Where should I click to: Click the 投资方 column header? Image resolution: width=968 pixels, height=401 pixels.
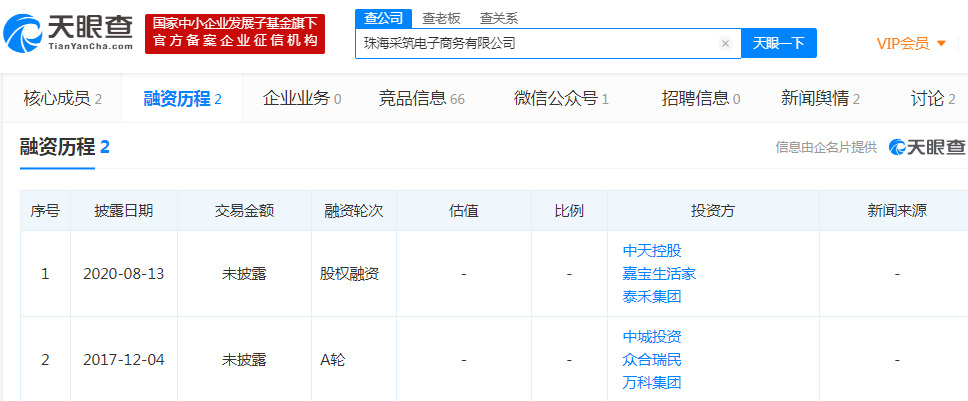click(x=713, y=210)
